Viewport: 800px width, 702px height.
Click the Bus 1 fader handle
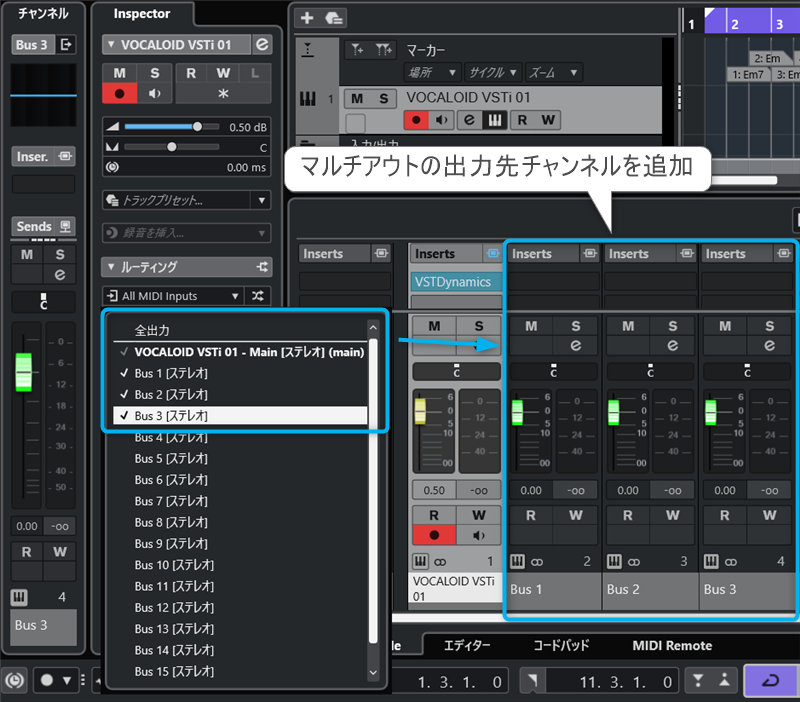(x=517, y=412)
